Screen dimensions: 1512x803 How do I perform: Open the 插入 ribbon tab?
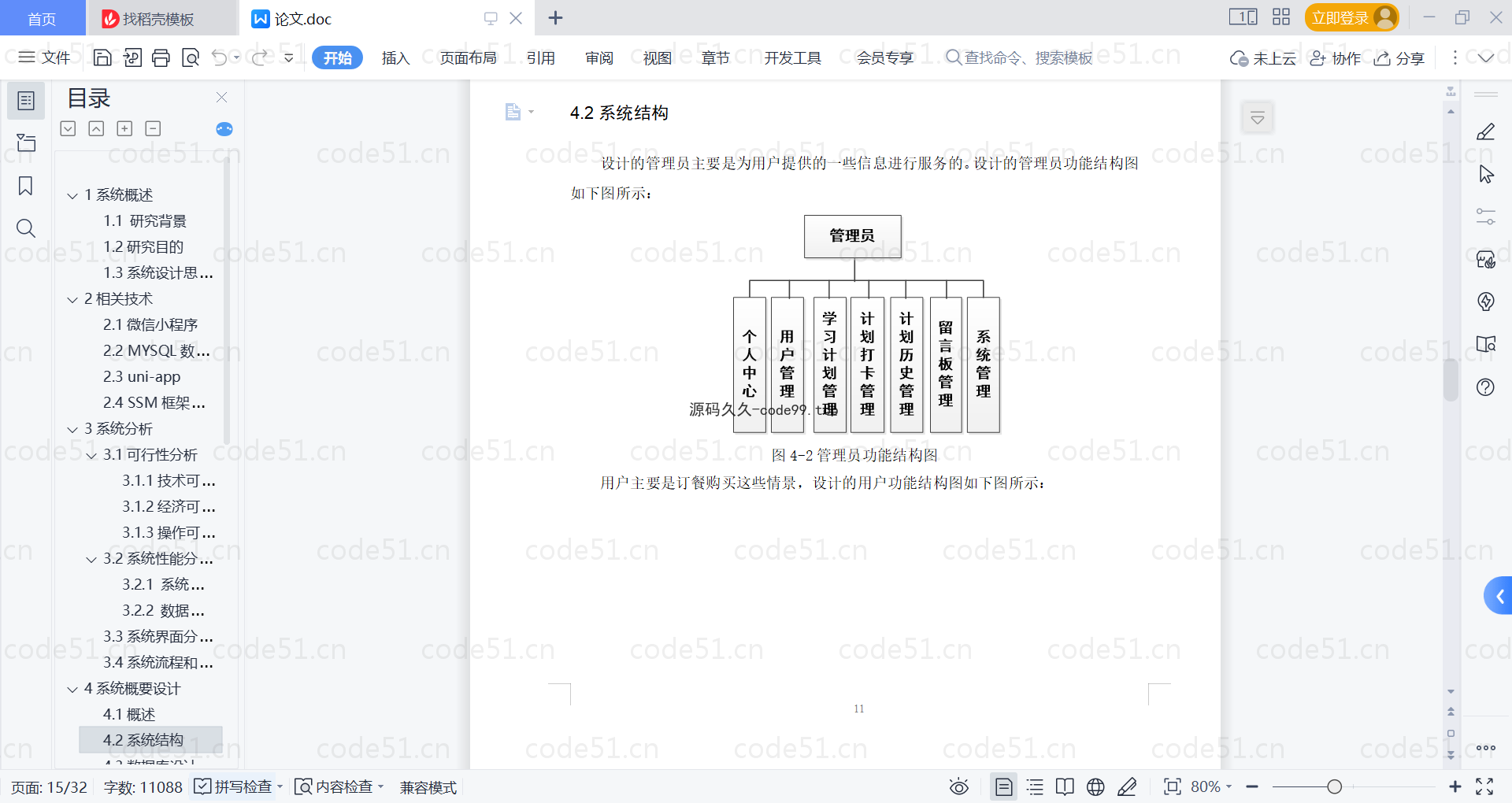tap(395, 57)
